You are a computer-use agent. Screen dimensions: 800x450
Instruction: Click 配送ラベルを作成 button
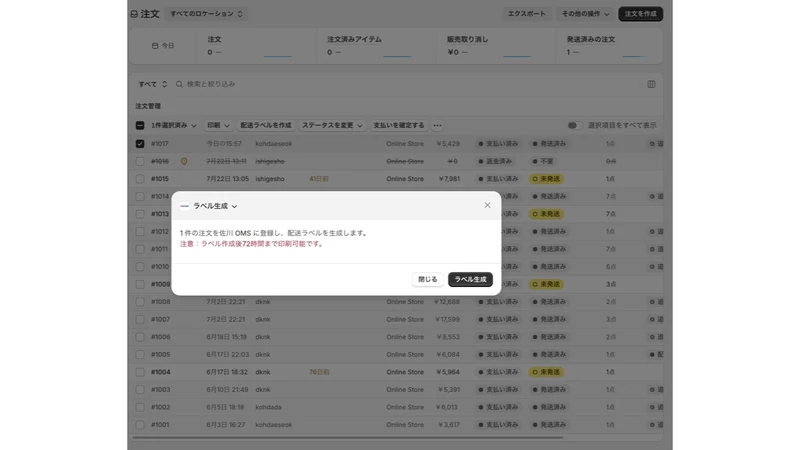(x=265, y=126)
